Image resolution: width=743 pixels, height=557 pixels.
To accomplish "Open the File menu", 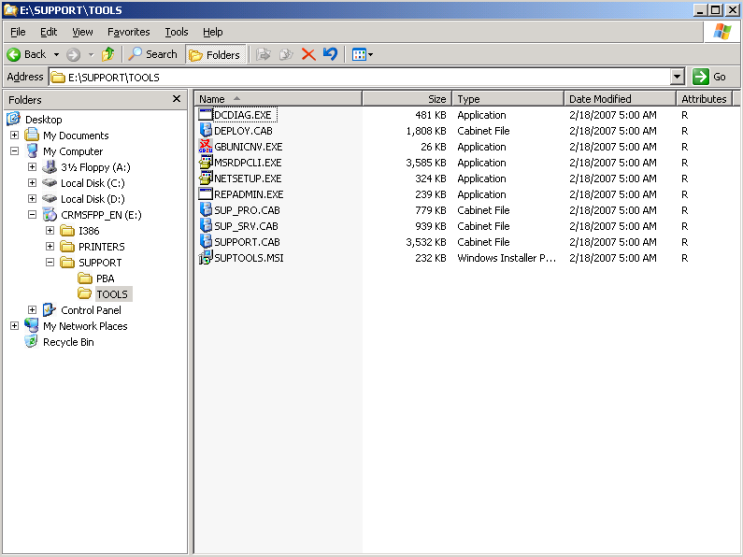I will pos(18,32).
